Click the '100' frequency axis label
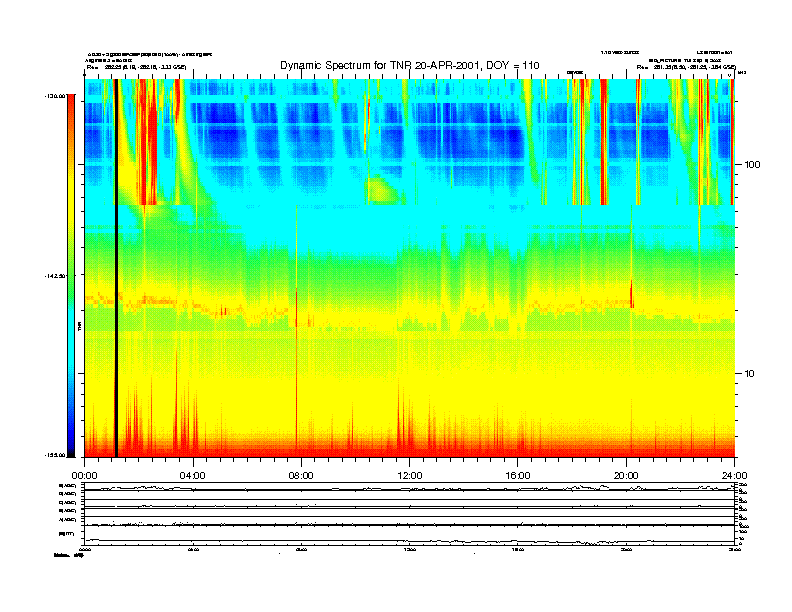 752,165
